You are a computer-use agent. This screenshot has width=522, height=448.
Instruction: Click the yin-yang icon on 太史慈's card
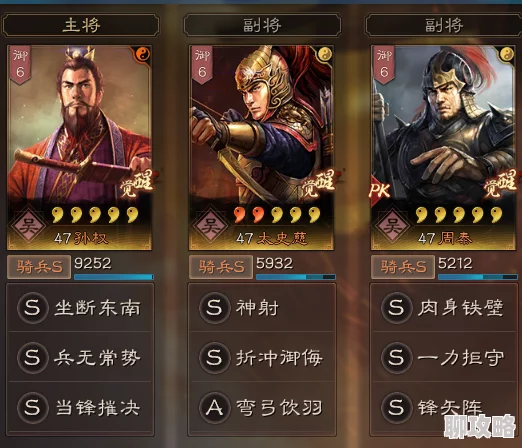(324, 54)
